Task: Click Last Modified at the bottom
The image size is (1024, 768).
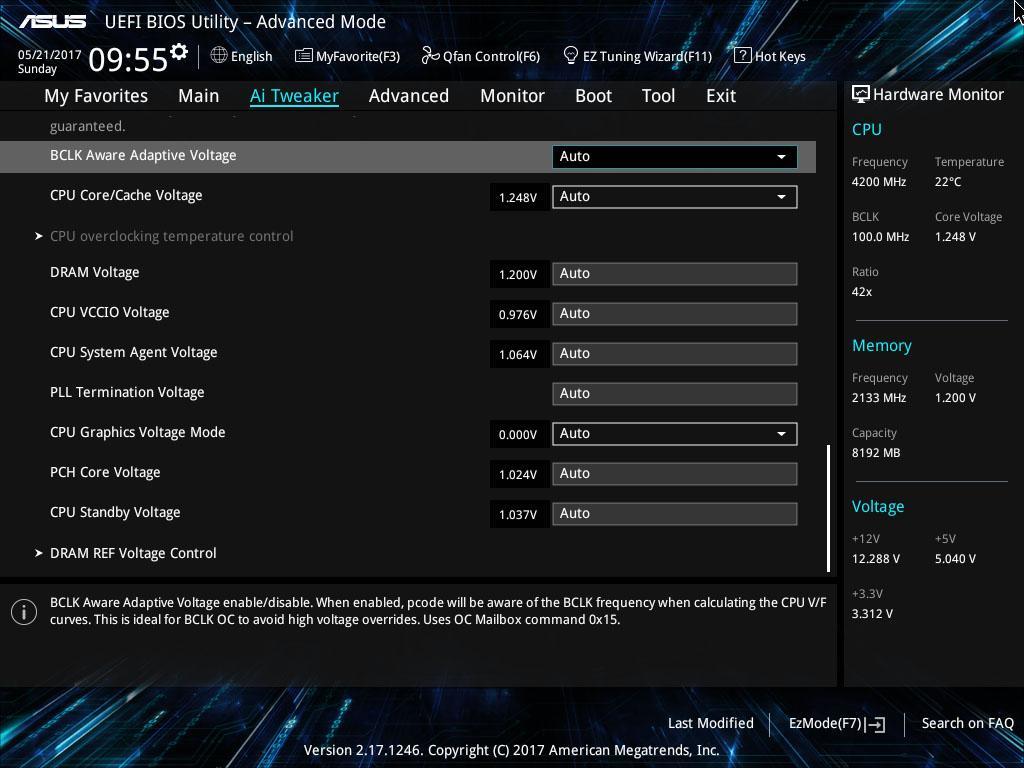Action: coord(711,724)
